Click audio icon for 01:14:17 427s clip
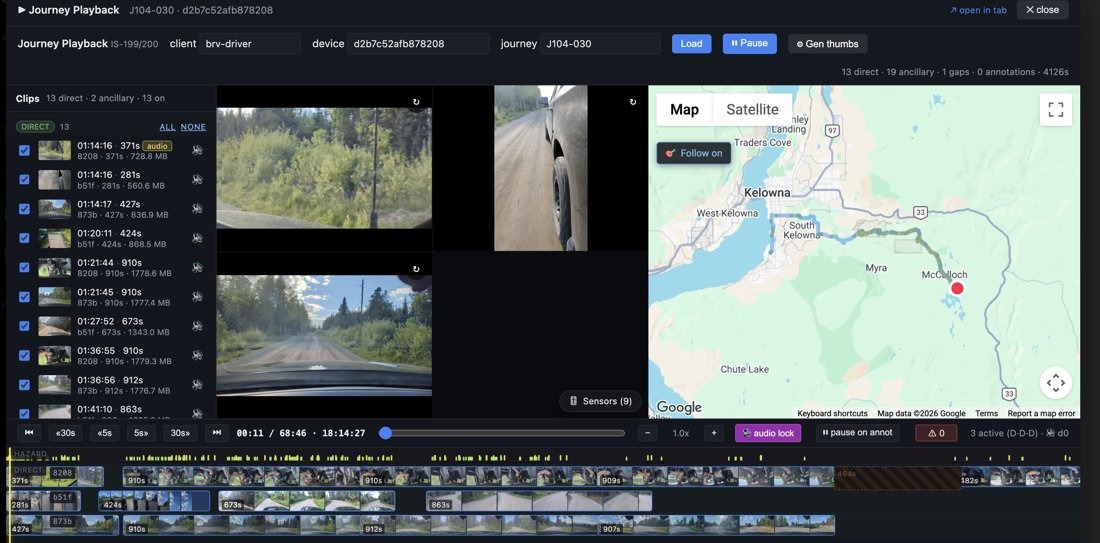The height and width of the screenshot is (543, 1100). click(x=197, y=209)
